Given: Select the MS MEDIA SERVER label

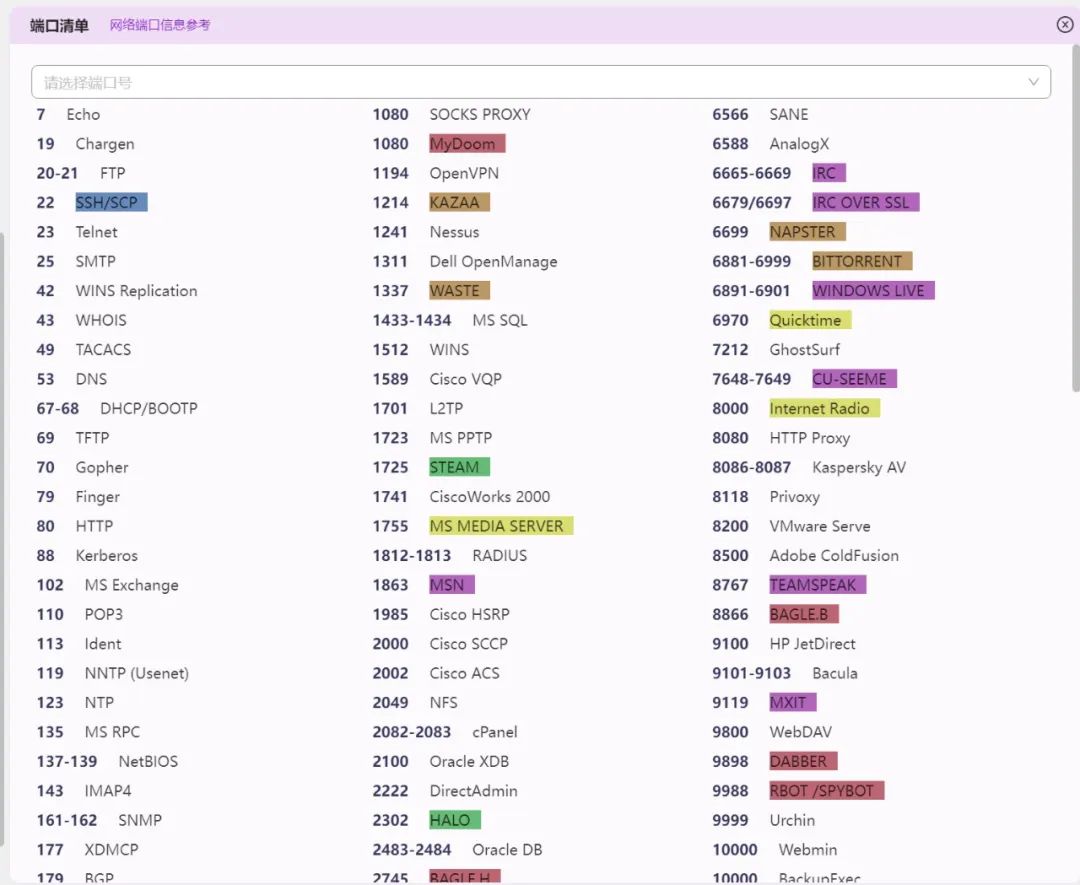Looking at the screenshot, I should [501, 526].
